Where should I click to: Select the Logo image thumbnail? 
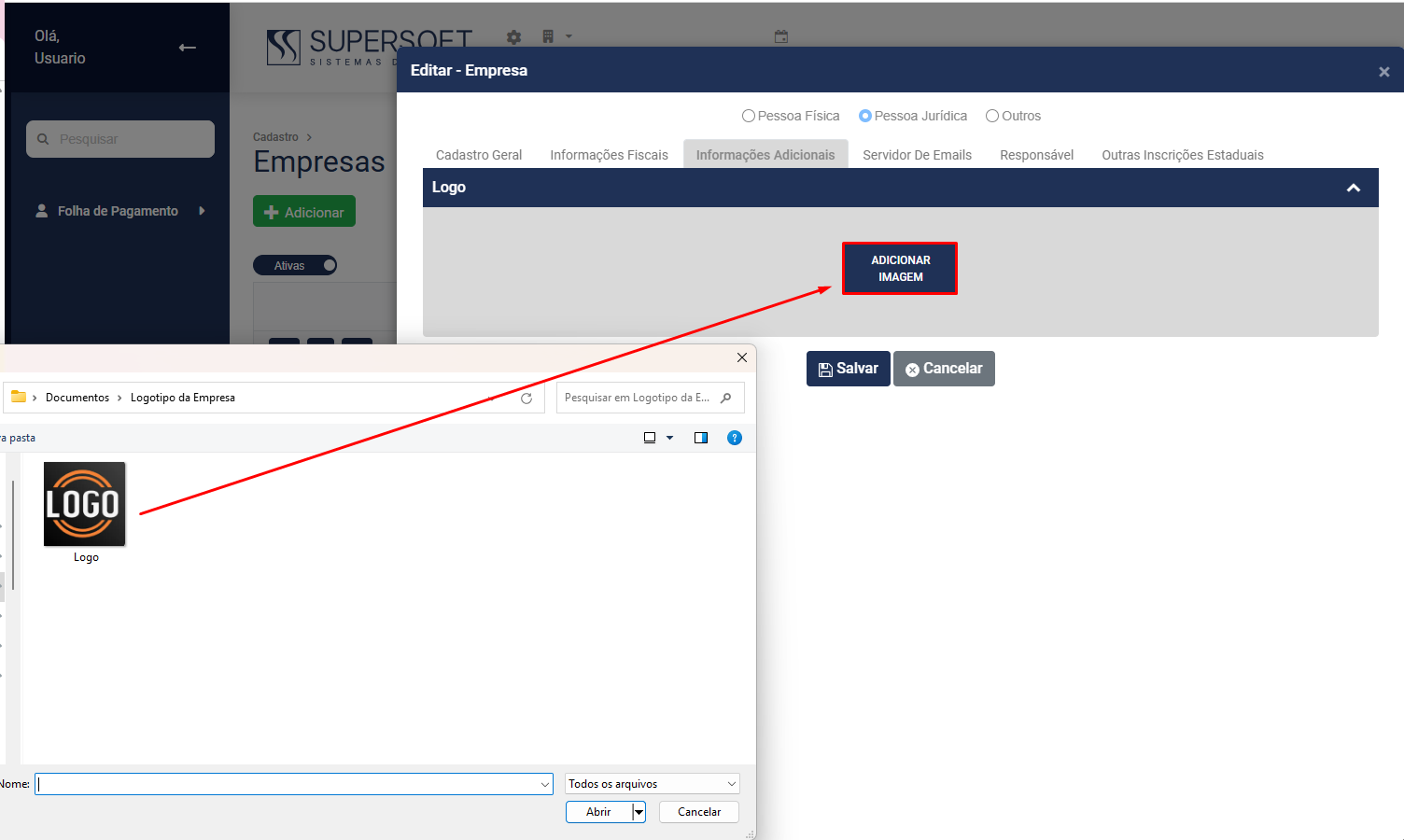[x=84, y=504]
